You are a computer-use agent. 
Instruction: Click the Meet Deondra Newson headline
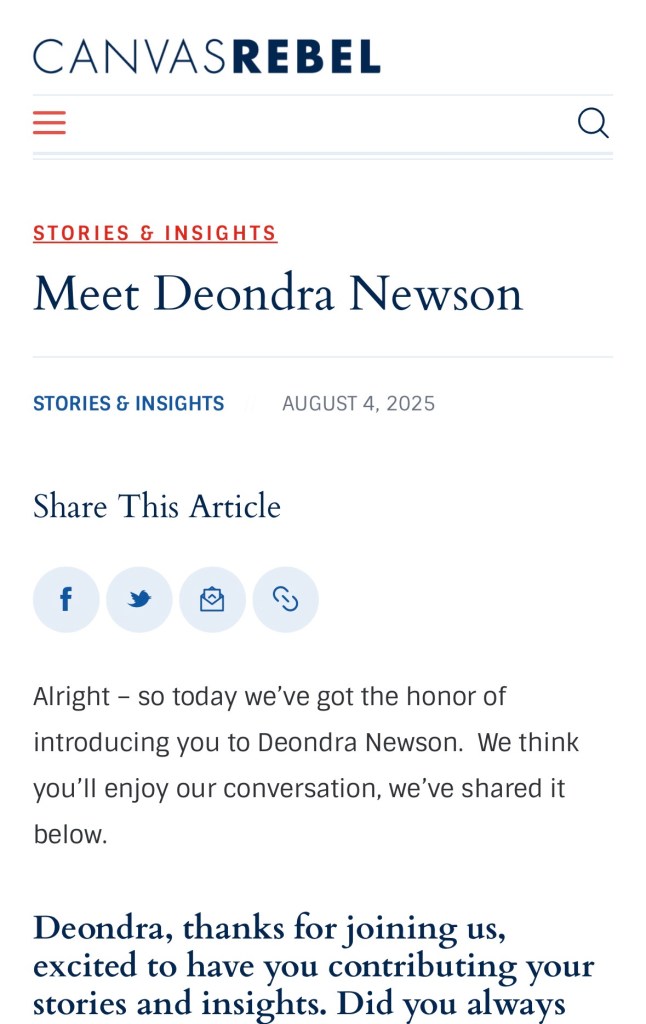[278, 294]
